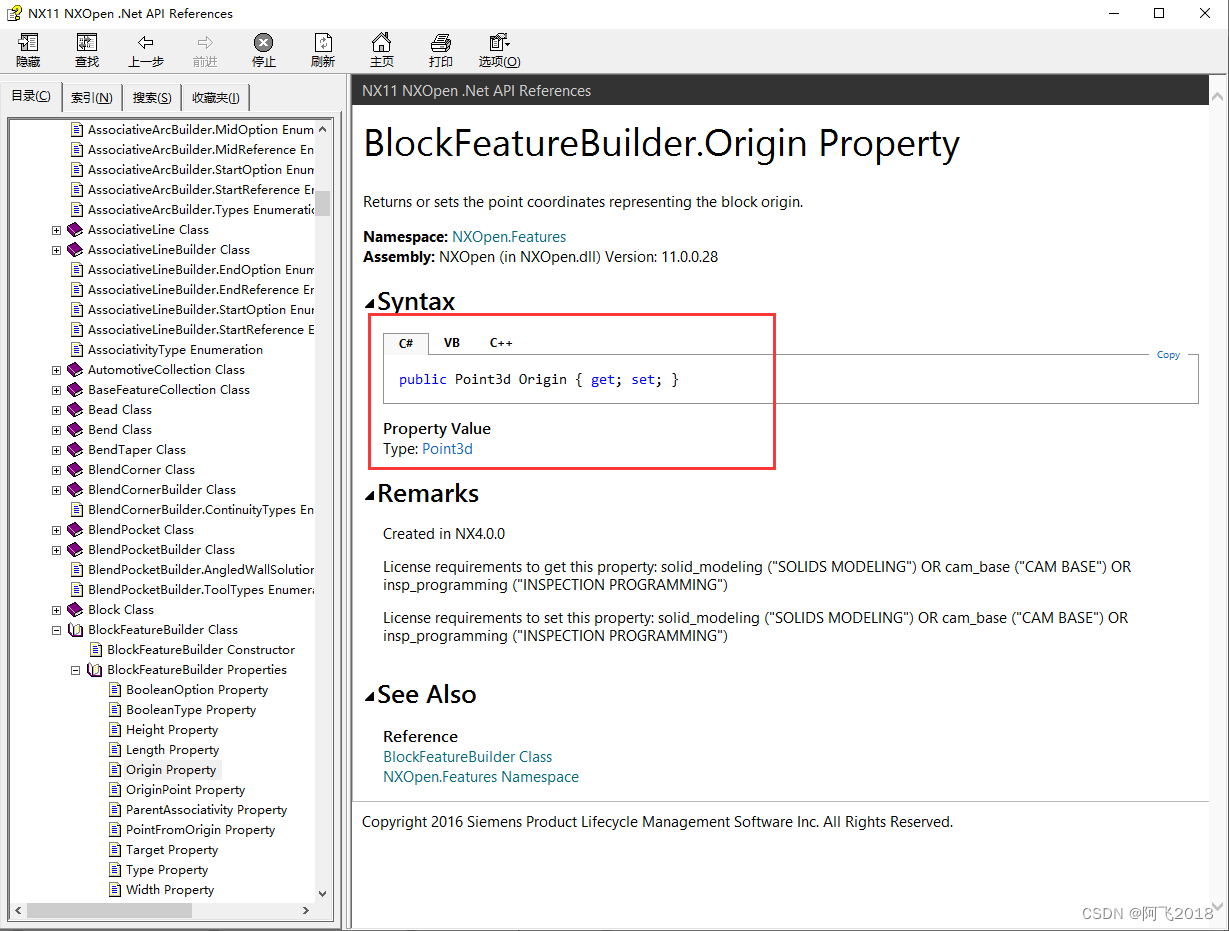Screen dimensions: 1229x931
Task: Collapse the Syntax section heading
Action: click(x=409, y=301)
